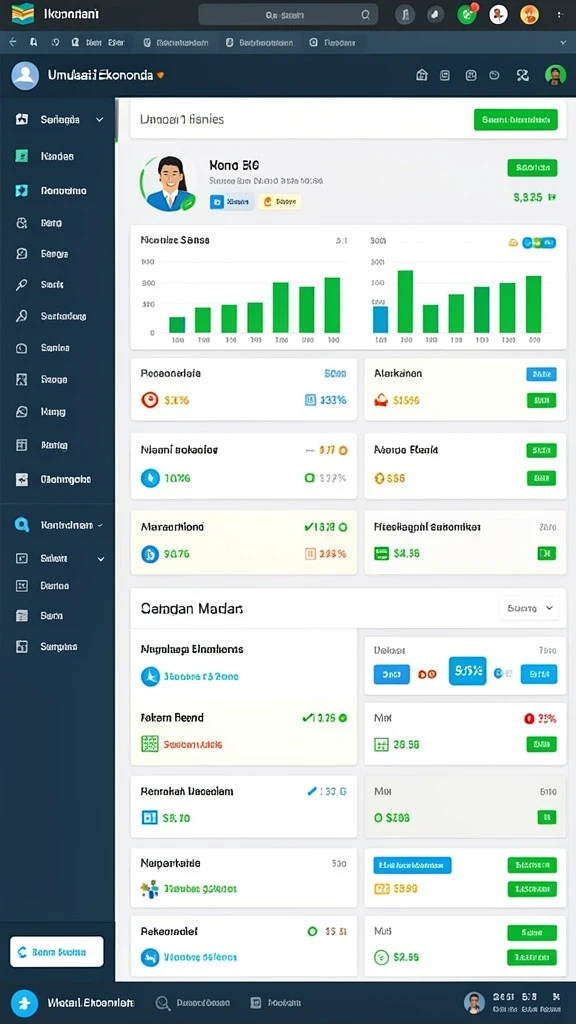Click the blue magnifier icon beside Kentndnam
The height and width of the screenshot is (1024, 576).
pyautogui.click(x=22, y=525)
